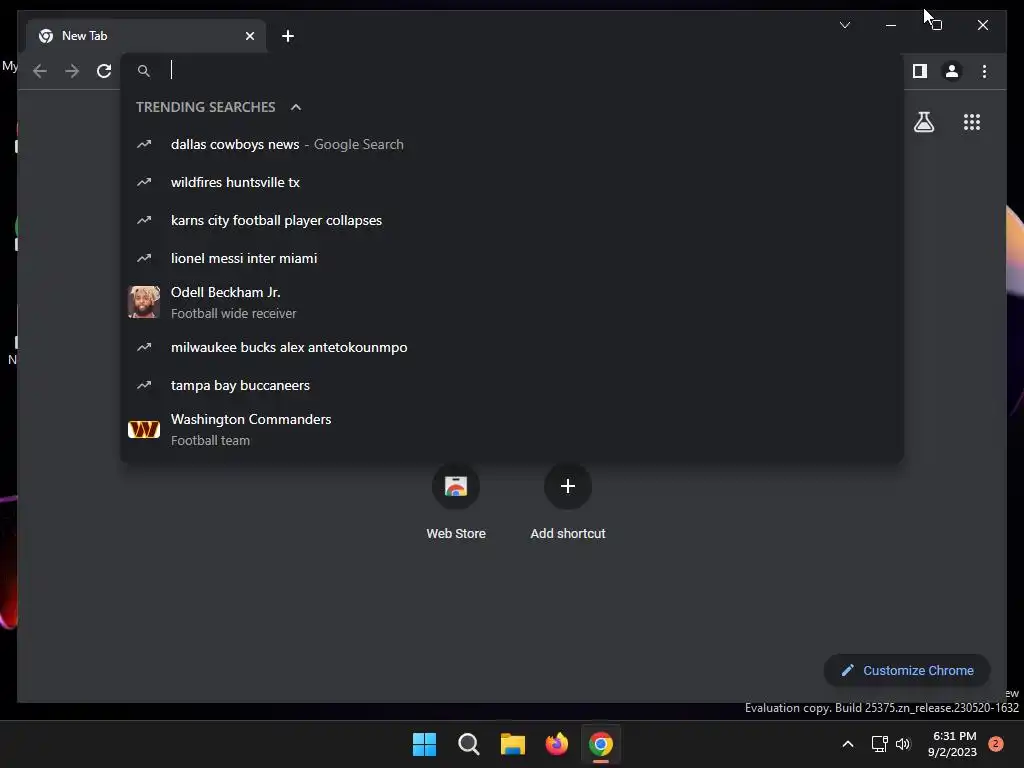Screen dimensions: 1024x768
Task: Click trending arrow beside dallas cowboys news
Action: [x=144, y=144]
